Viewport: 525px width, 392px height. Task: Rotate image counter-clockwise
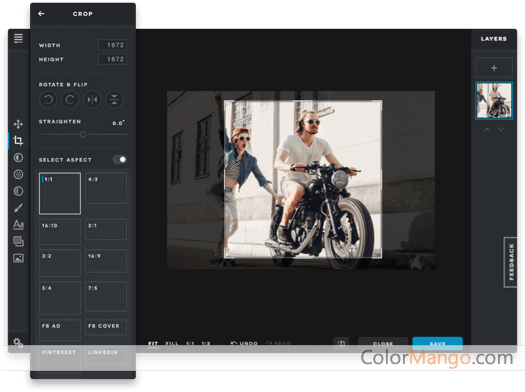[48, 100]
